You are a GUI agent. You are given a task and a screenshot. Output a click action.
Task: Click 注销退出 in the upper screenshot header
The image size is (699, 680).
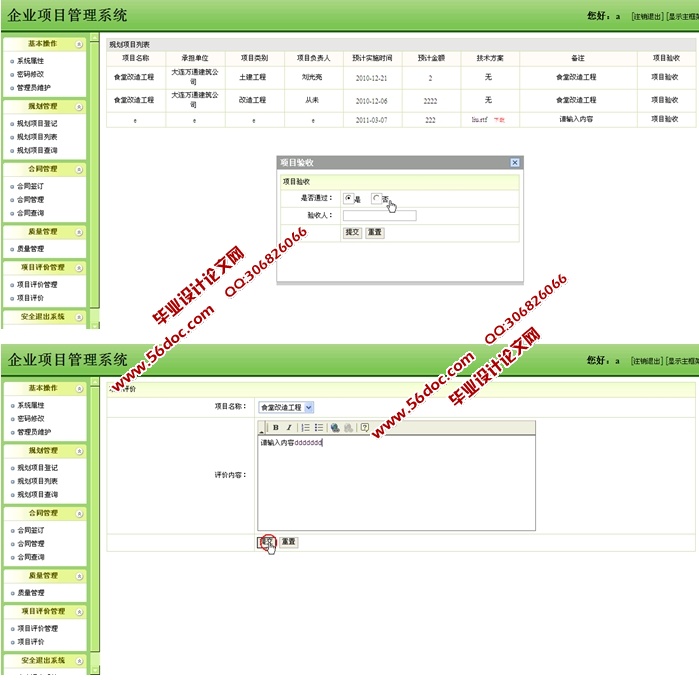pyautogui.click(x=647, y=16)
